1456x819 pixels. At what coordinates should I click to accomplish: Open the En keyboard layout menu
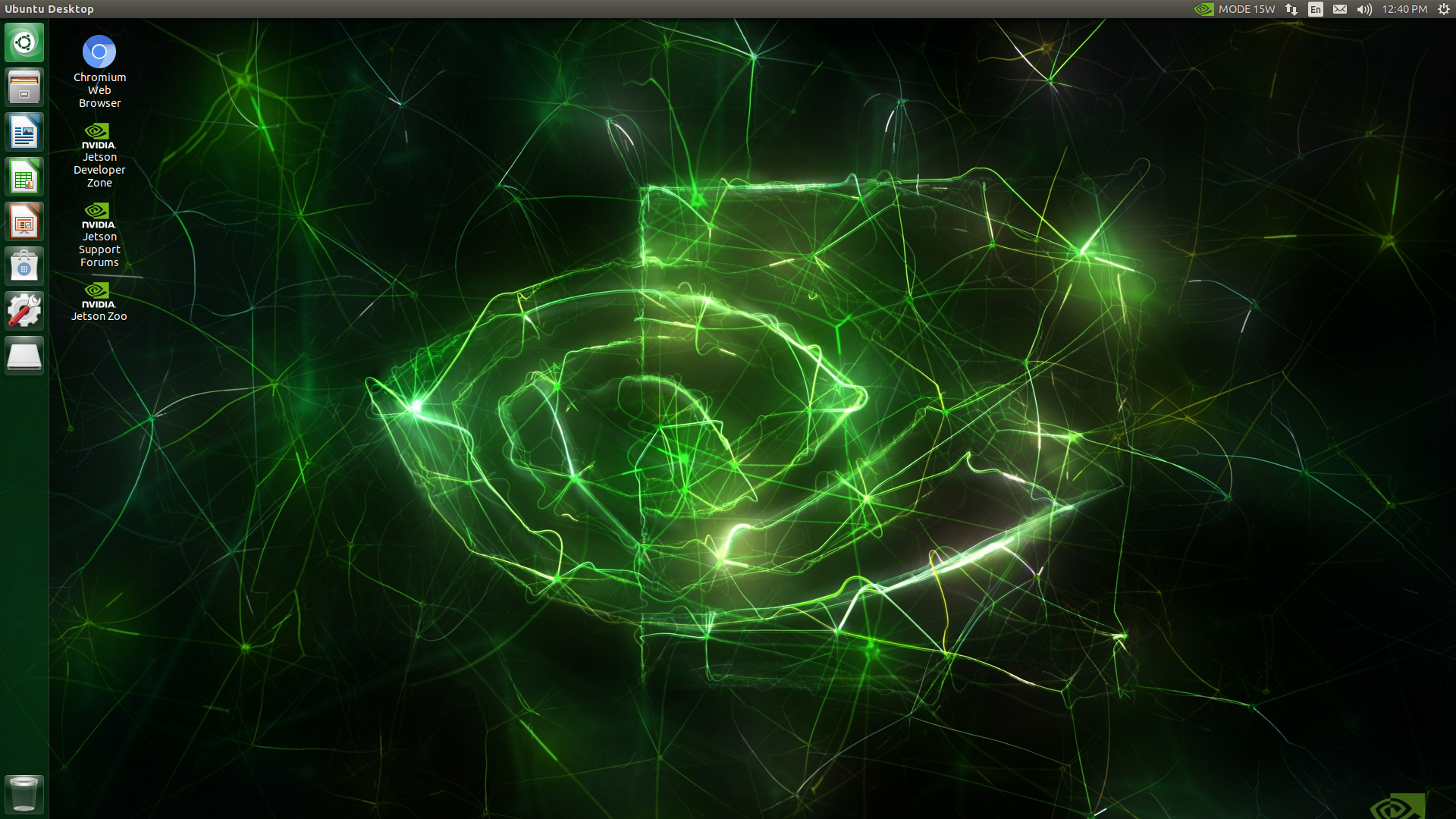(x=1316, y=9)
